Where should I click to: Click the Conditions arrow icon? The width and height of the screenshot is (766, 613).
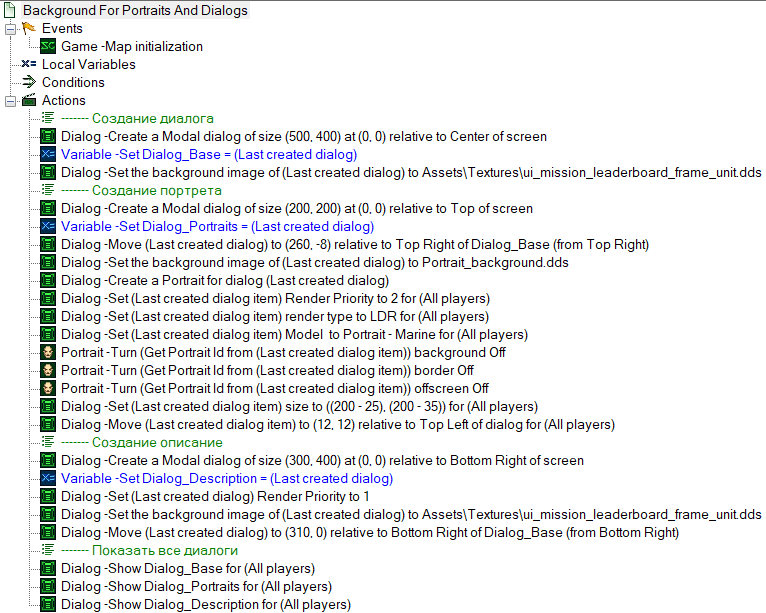(29, 82)
